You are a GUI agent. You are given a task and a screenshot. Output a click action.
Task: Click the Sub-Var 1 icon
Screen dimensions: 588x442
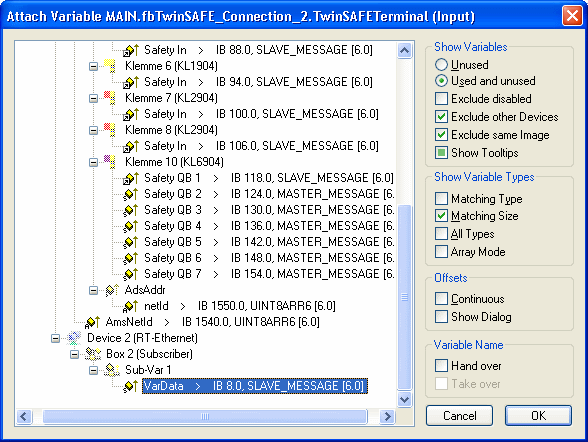[112, 370]
